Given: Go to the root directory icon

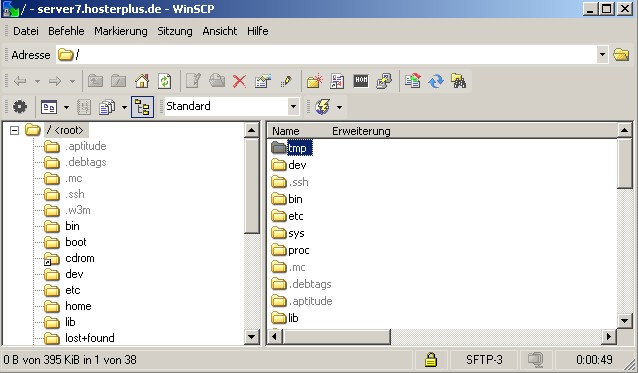Looking at the screenshot, I should pyautogui.click(x=118, y=81).
